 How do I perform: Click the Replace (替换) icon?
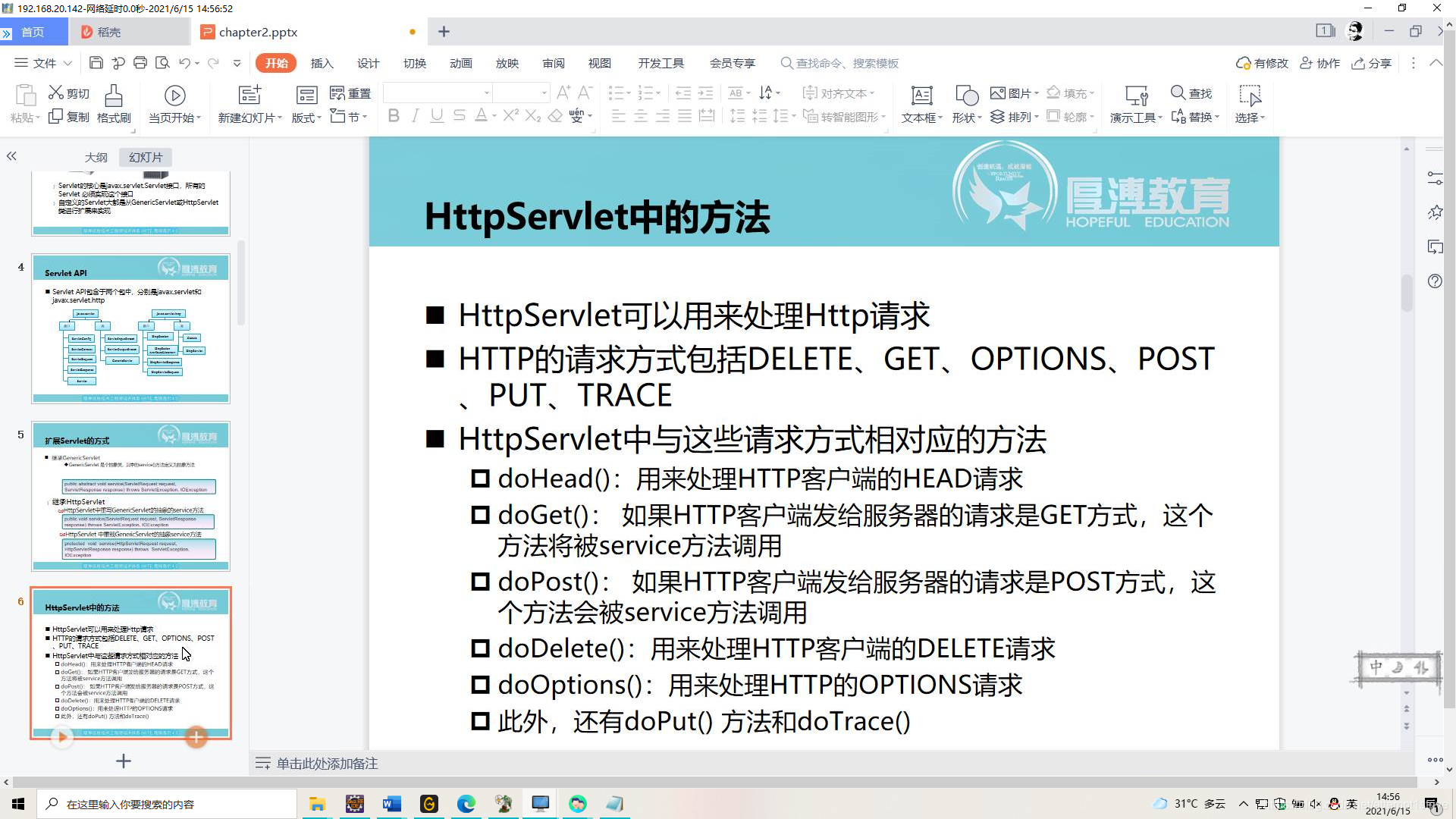pos(1178,117)
